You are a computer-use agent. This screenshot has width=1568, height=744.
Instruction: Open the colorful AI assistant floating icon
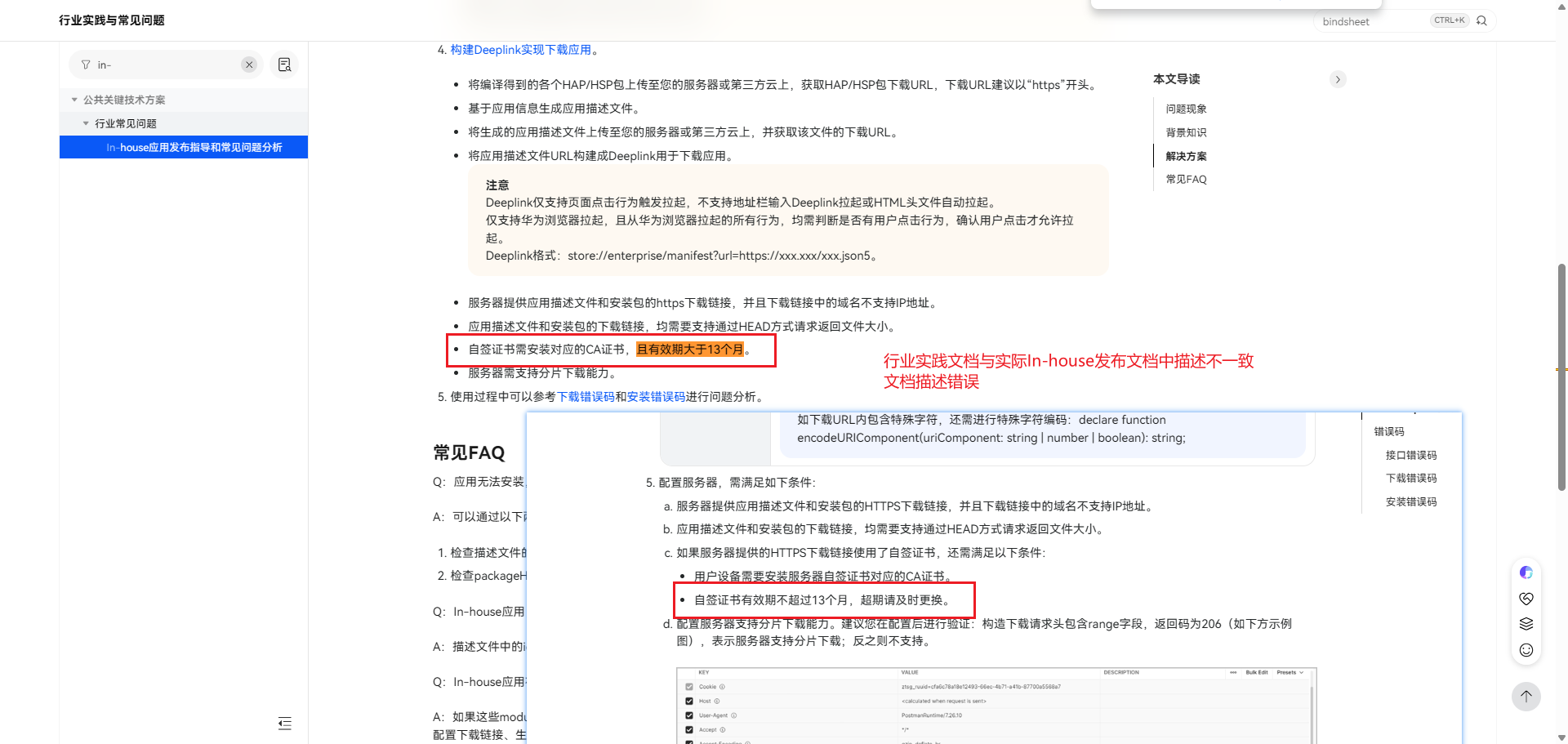1526,572
